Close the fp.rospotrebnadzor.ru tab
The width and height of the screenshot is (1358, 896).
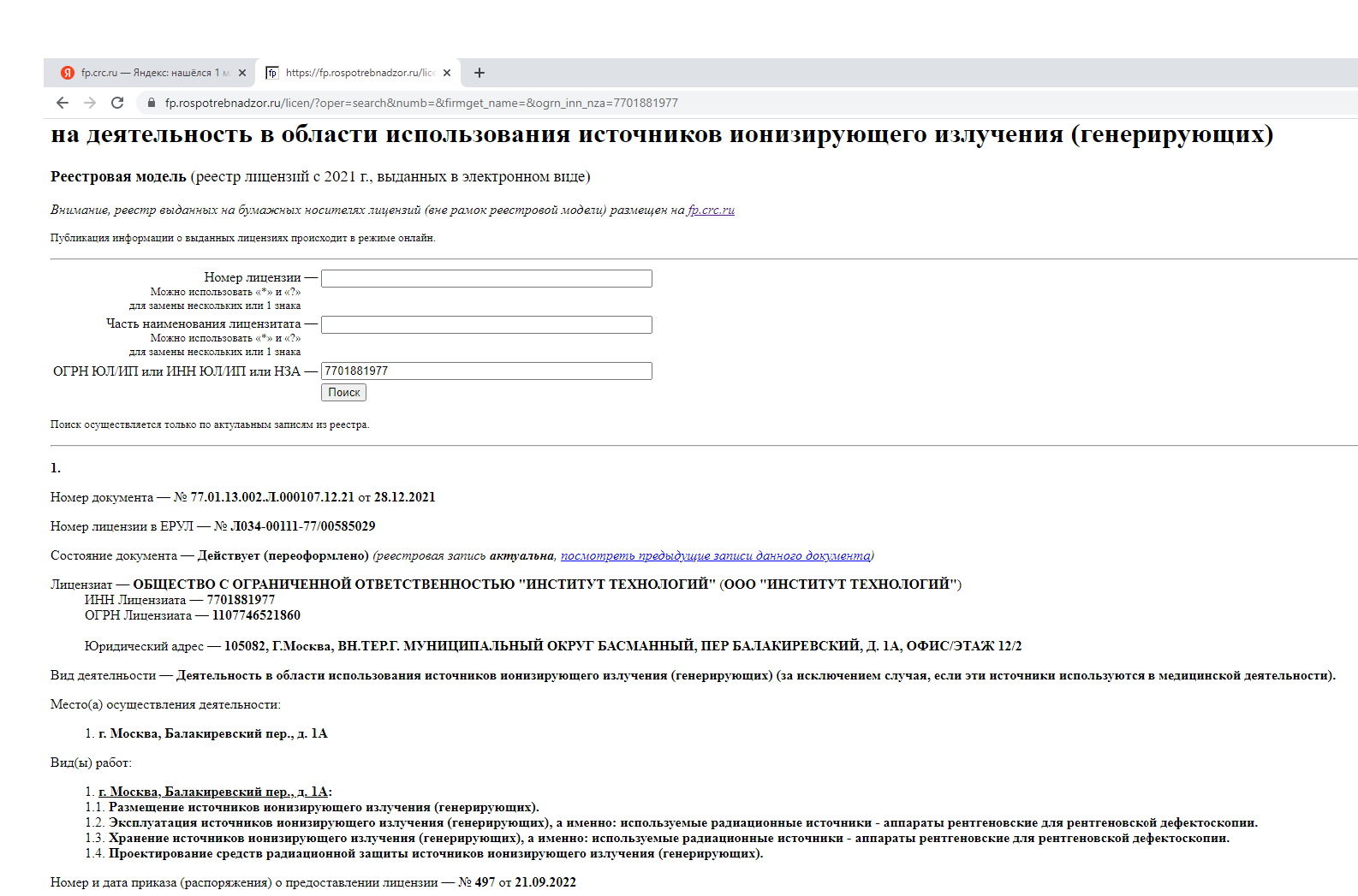tap(447, 73)
